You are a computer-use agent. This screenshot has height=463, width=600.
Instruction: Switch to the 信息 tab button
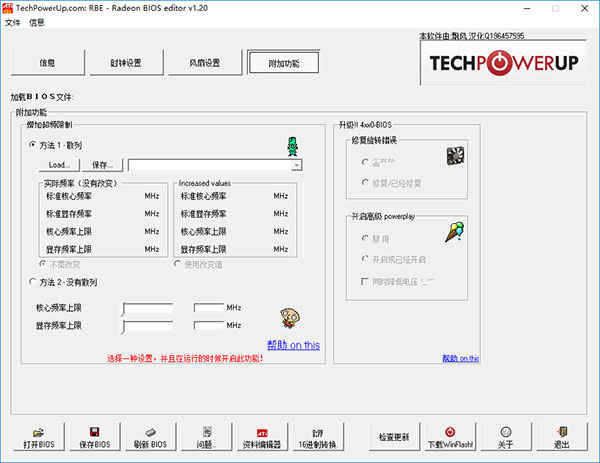pos(47,63)
